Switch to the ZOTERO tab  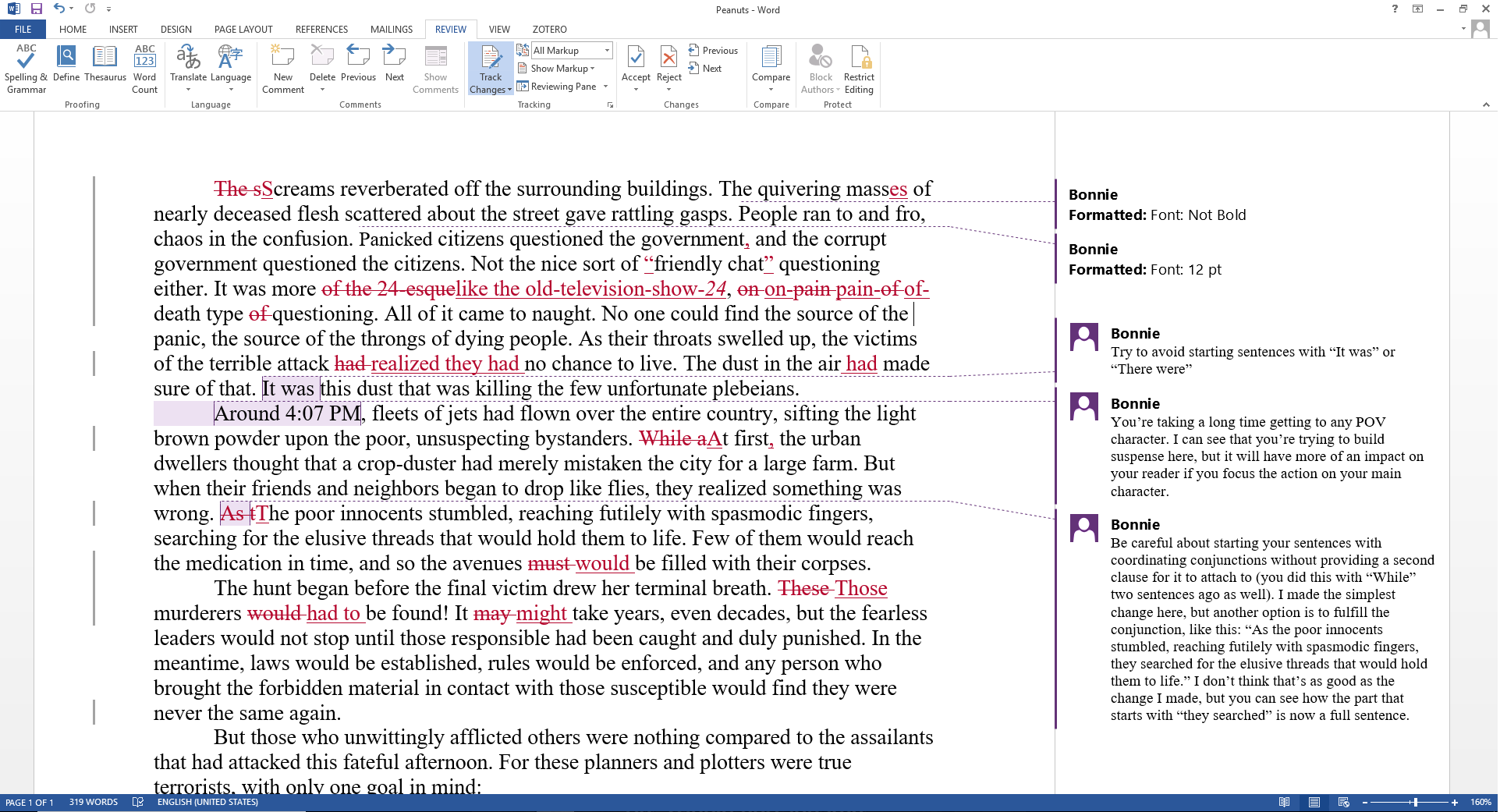(x=549, y=29)
